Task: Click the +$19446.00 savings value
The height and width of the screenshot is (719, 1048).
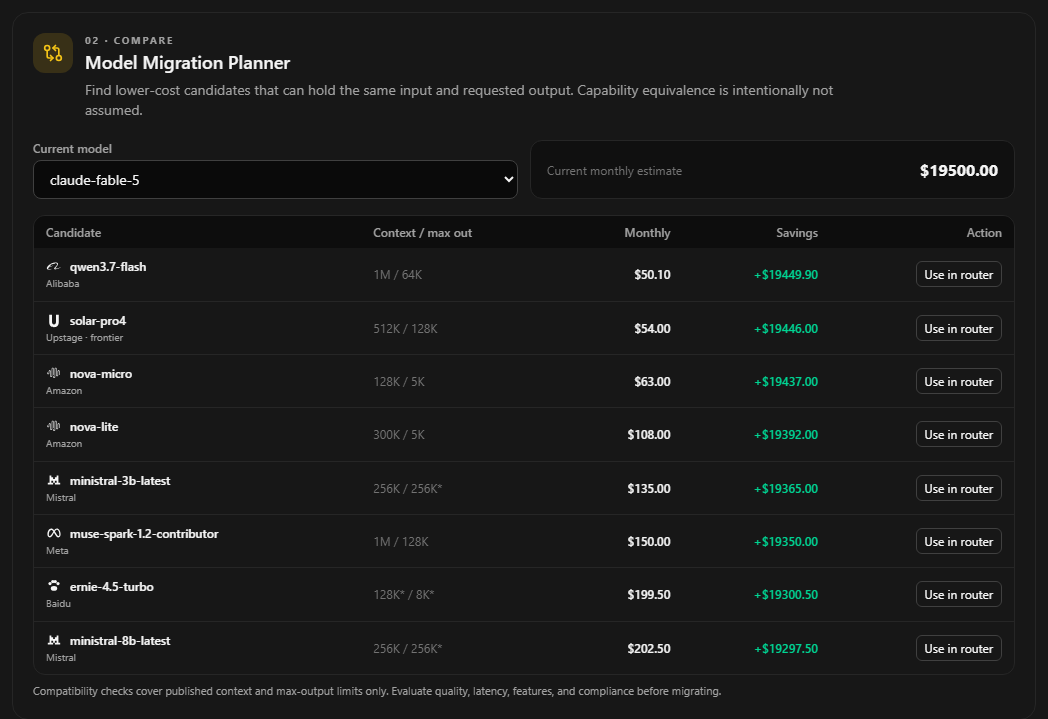Action: tap(786, 328)
